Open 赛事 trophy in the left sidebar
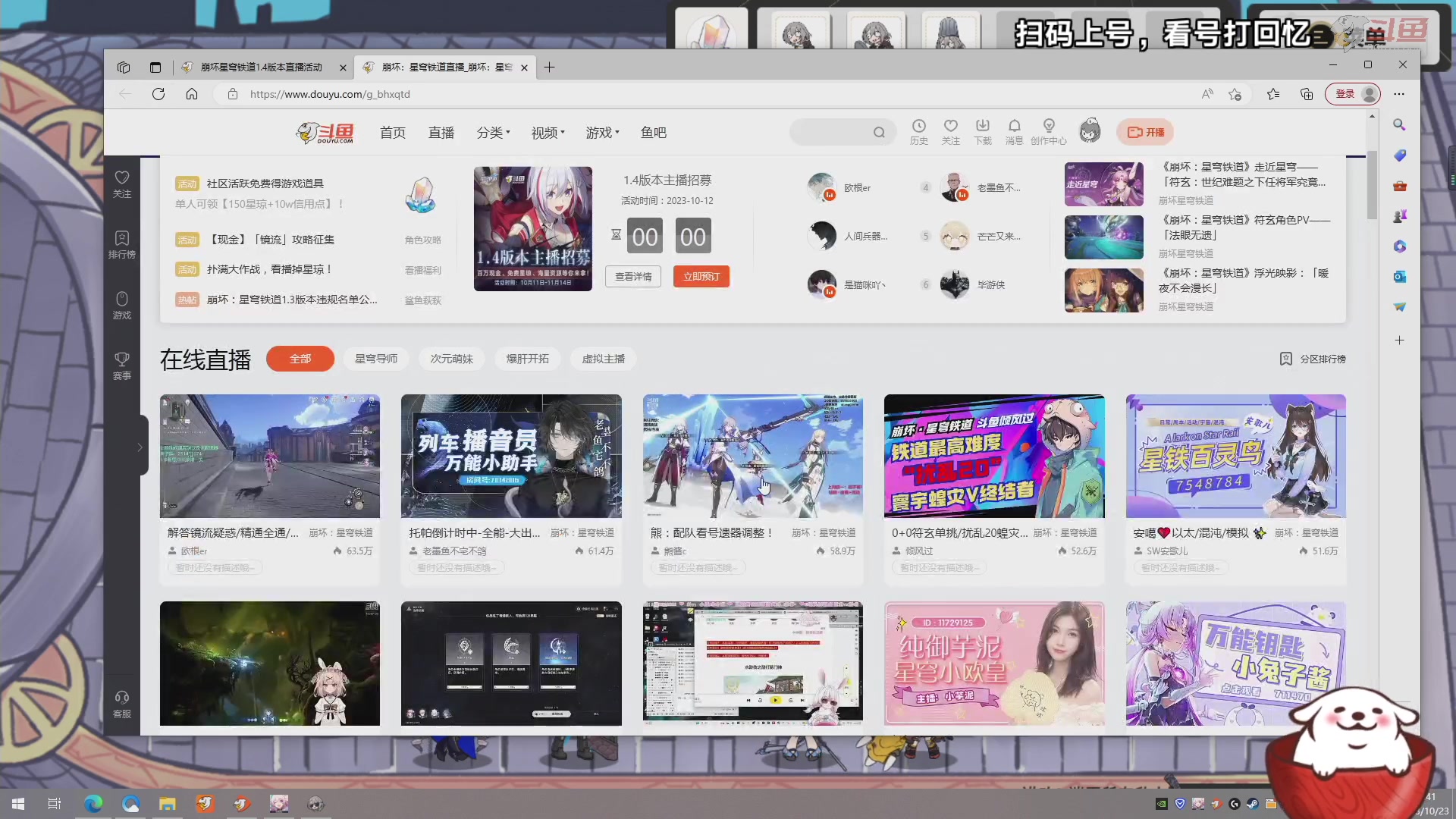The image size is (1456, 819). [x=122, y=366]
